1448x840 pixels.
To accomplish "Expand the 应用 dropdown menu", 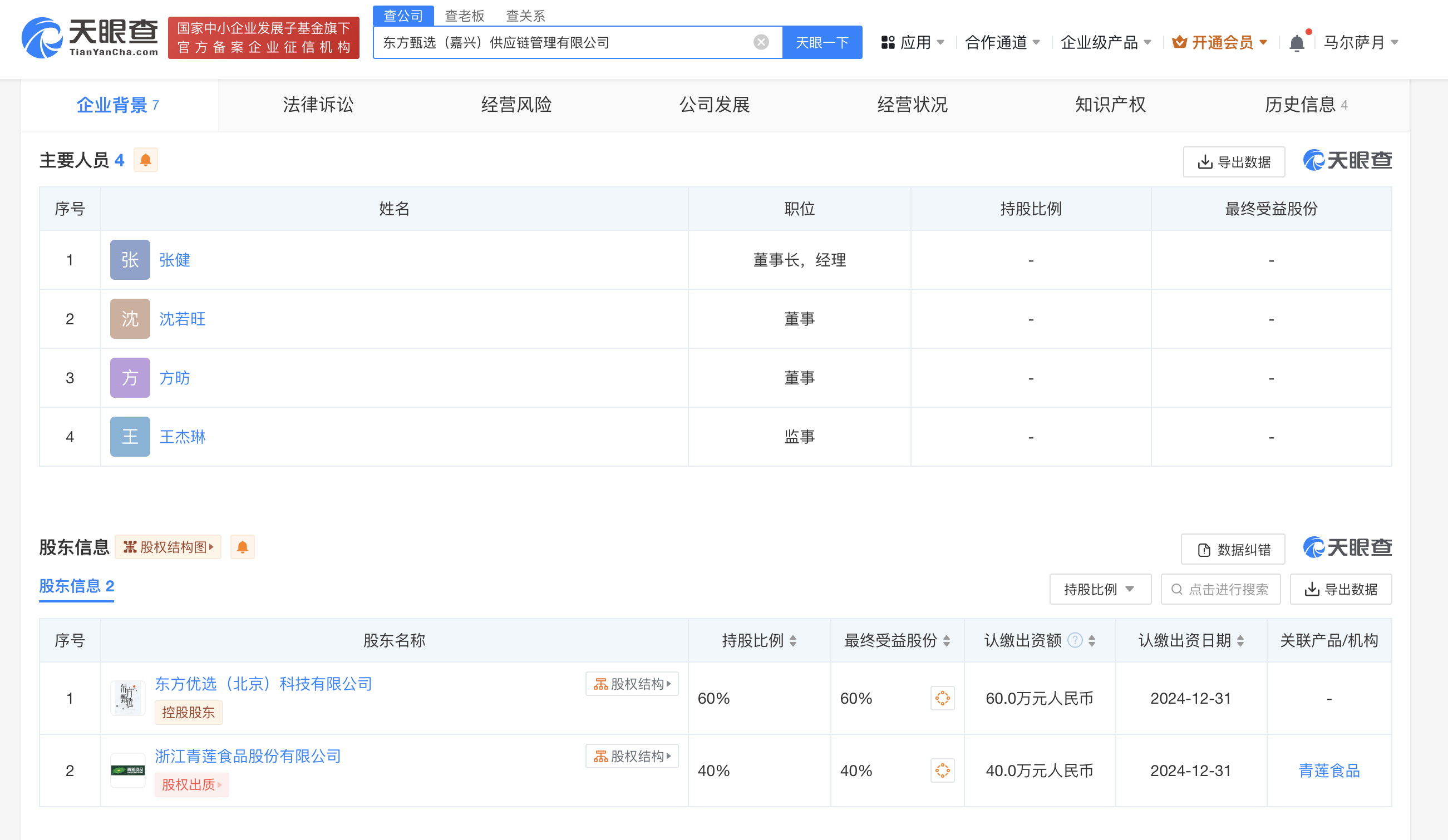I will click(x=913, y=42).
